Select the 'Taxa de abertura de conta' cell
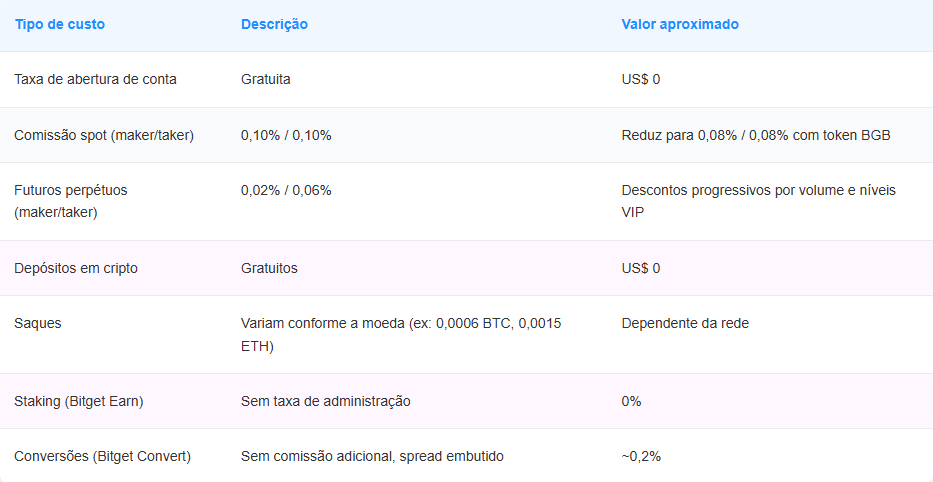 (95, 79)
